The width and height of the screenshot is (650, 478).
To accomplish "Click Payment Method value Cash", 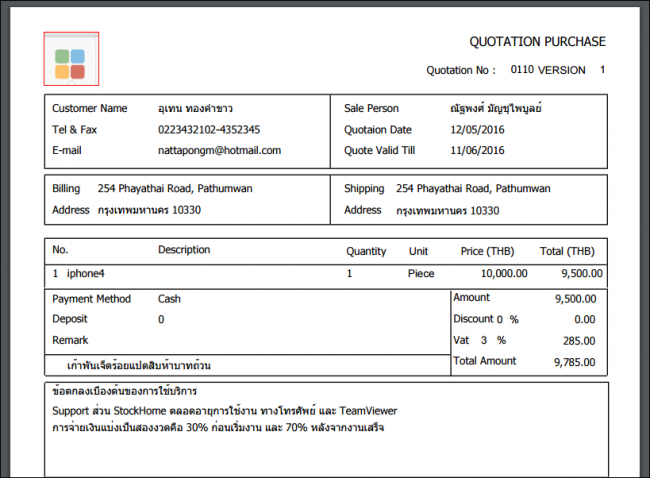I will click(x=169, y=299).
